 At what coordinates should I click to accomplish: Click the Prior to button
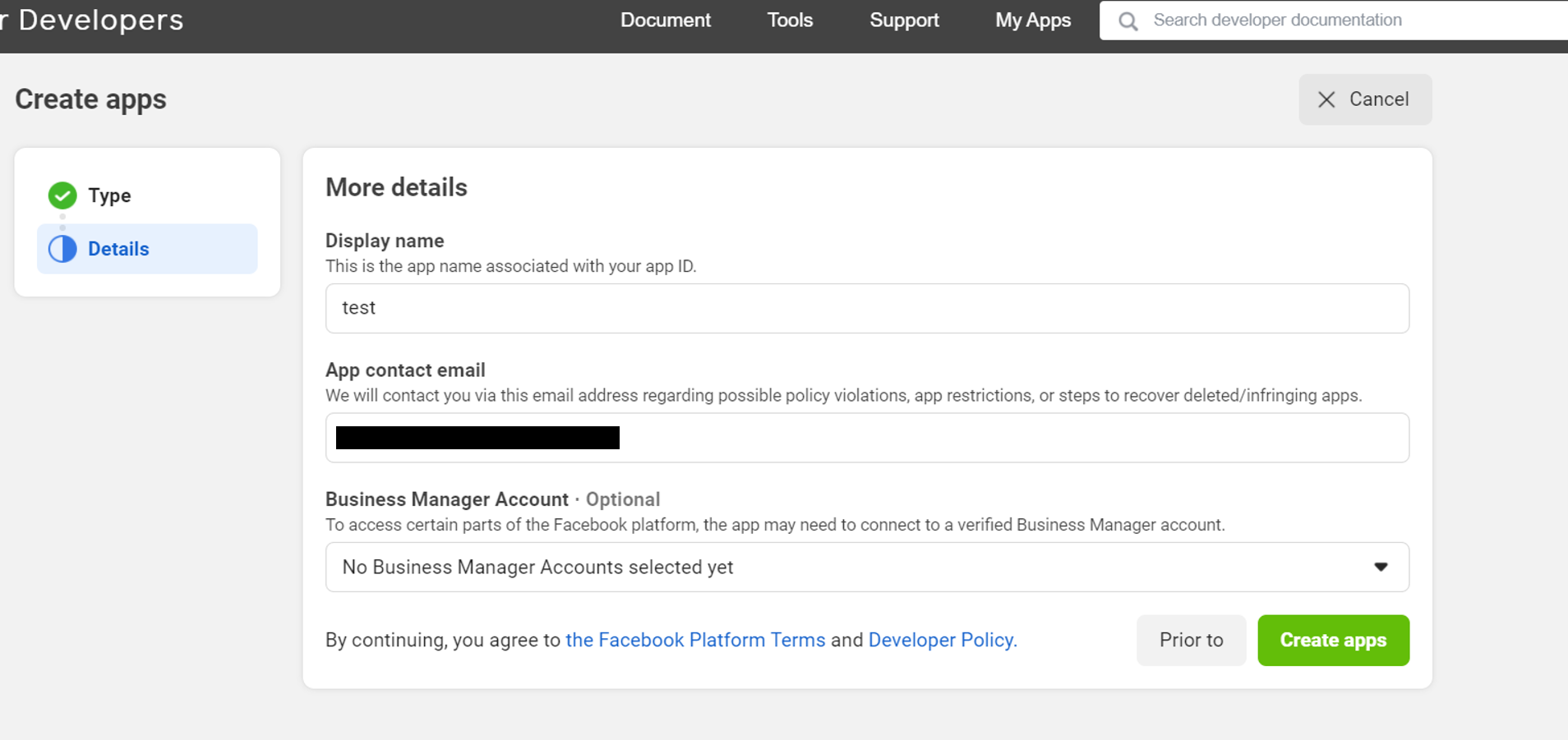1191,640
